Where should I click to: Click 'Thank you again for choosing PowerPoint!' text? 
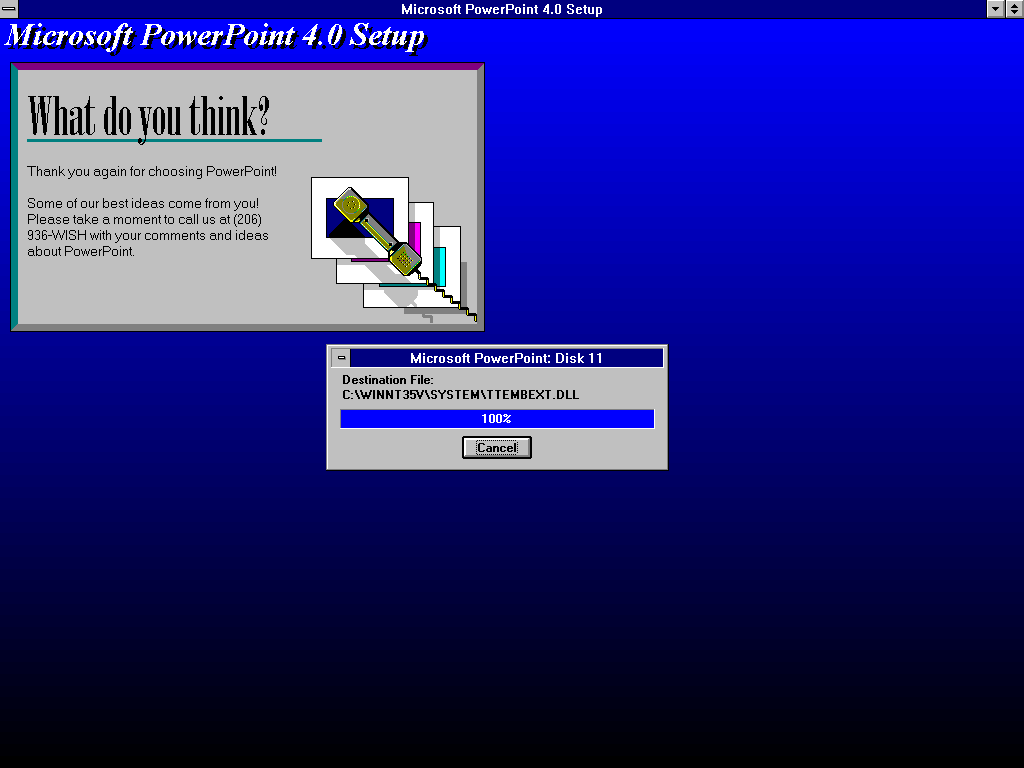coord(152,172)
